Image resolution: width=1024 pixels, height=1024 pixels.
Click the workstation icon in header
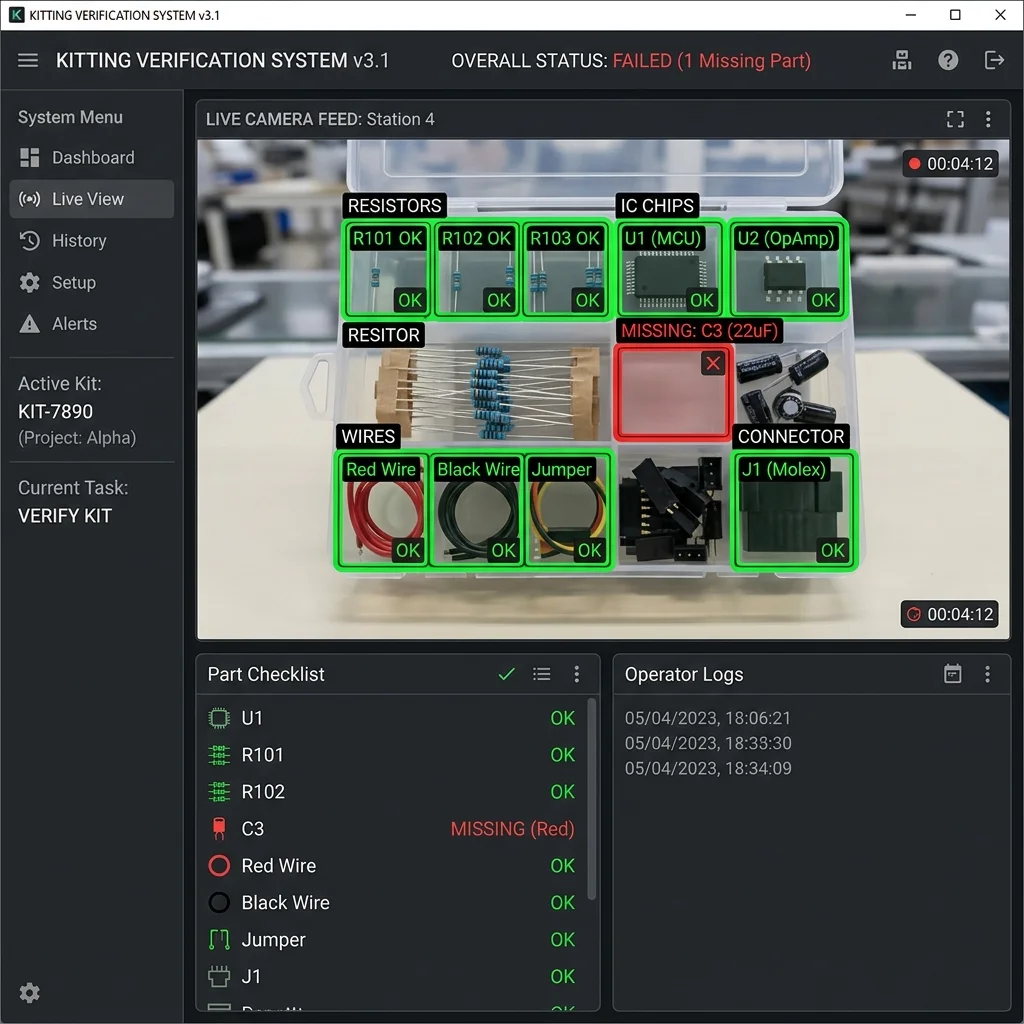[902, 61]
